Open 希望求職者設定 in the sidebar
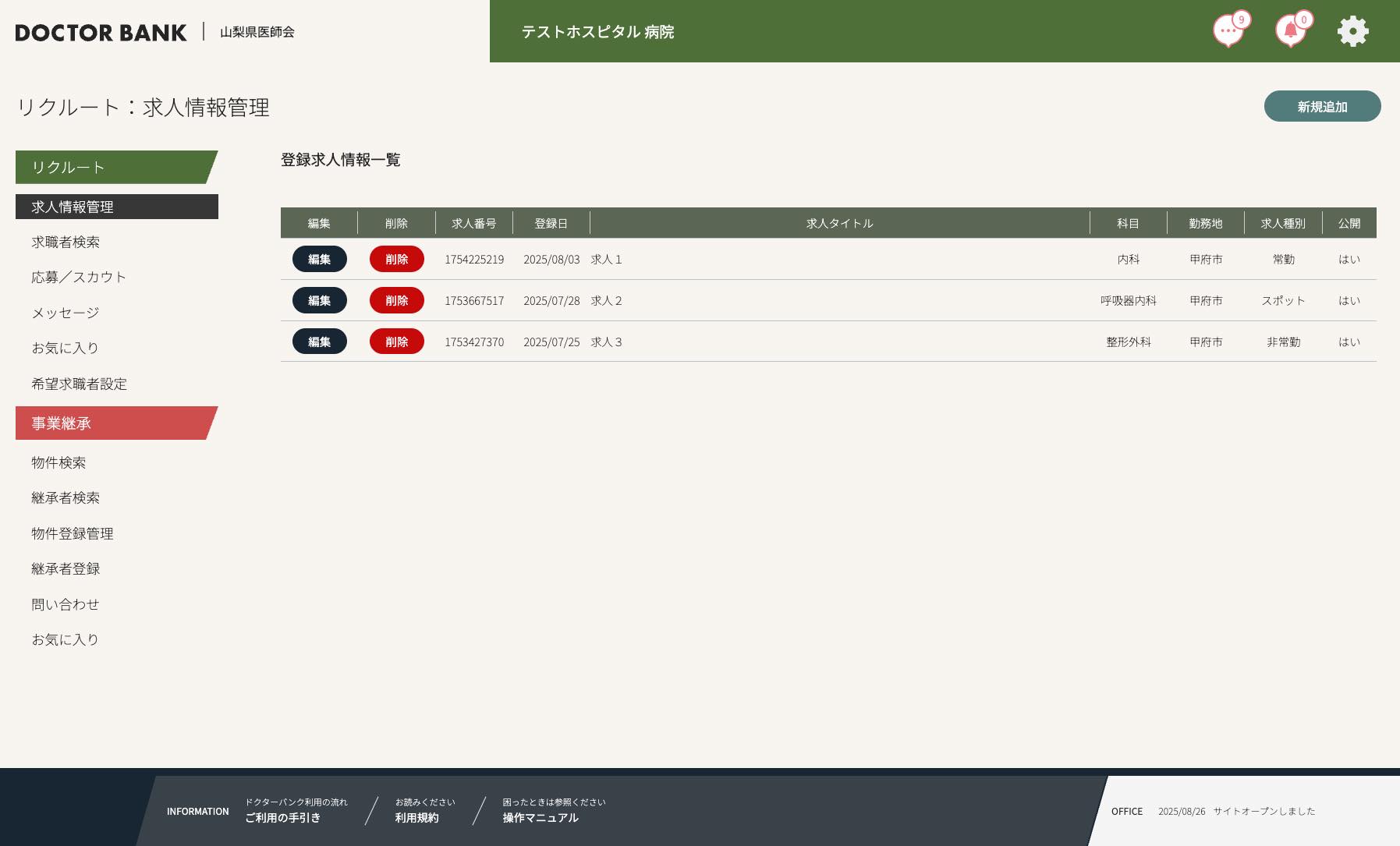Screen dimensions: 1400x846 [x=79, y=384]
